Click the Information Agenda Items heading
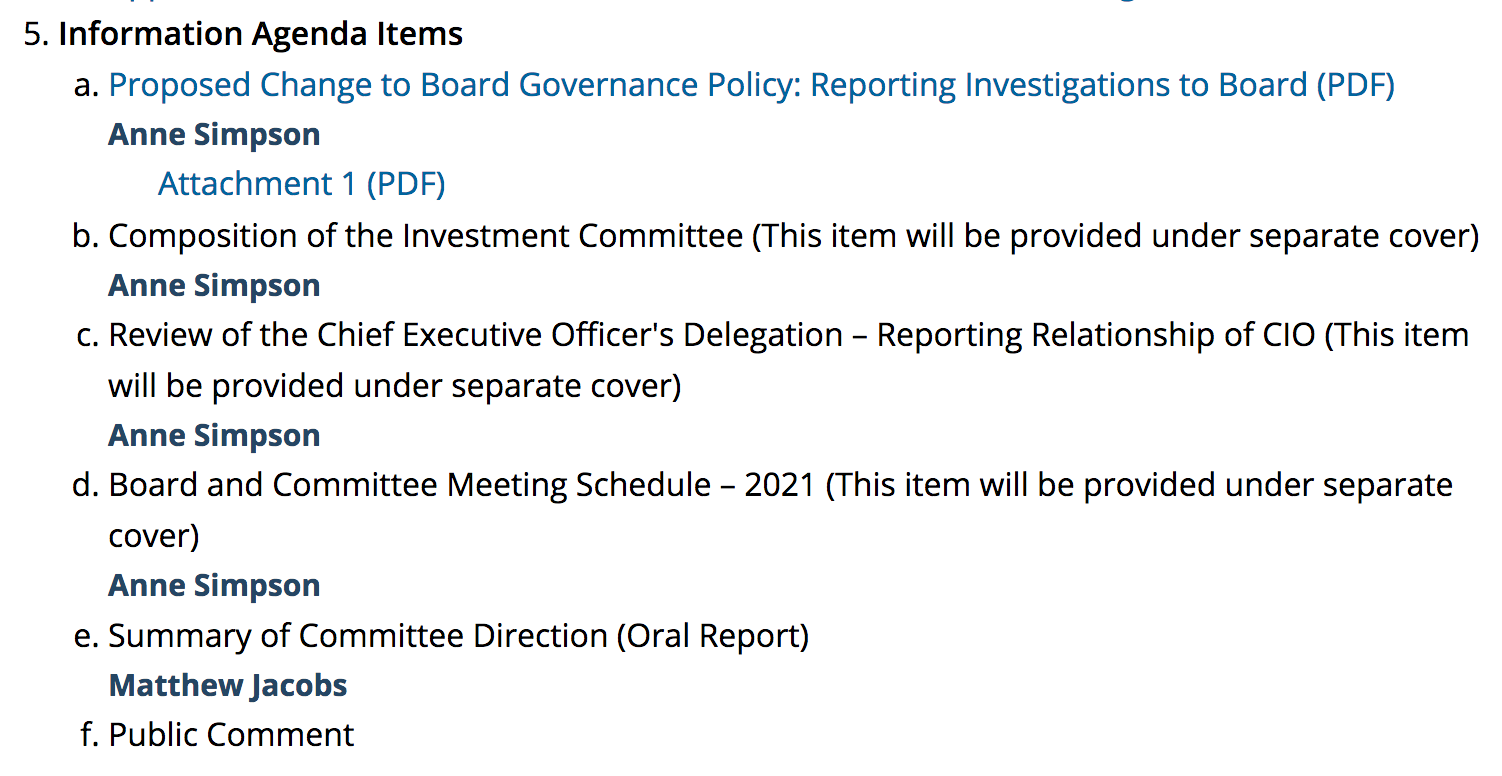 point(260,34)
